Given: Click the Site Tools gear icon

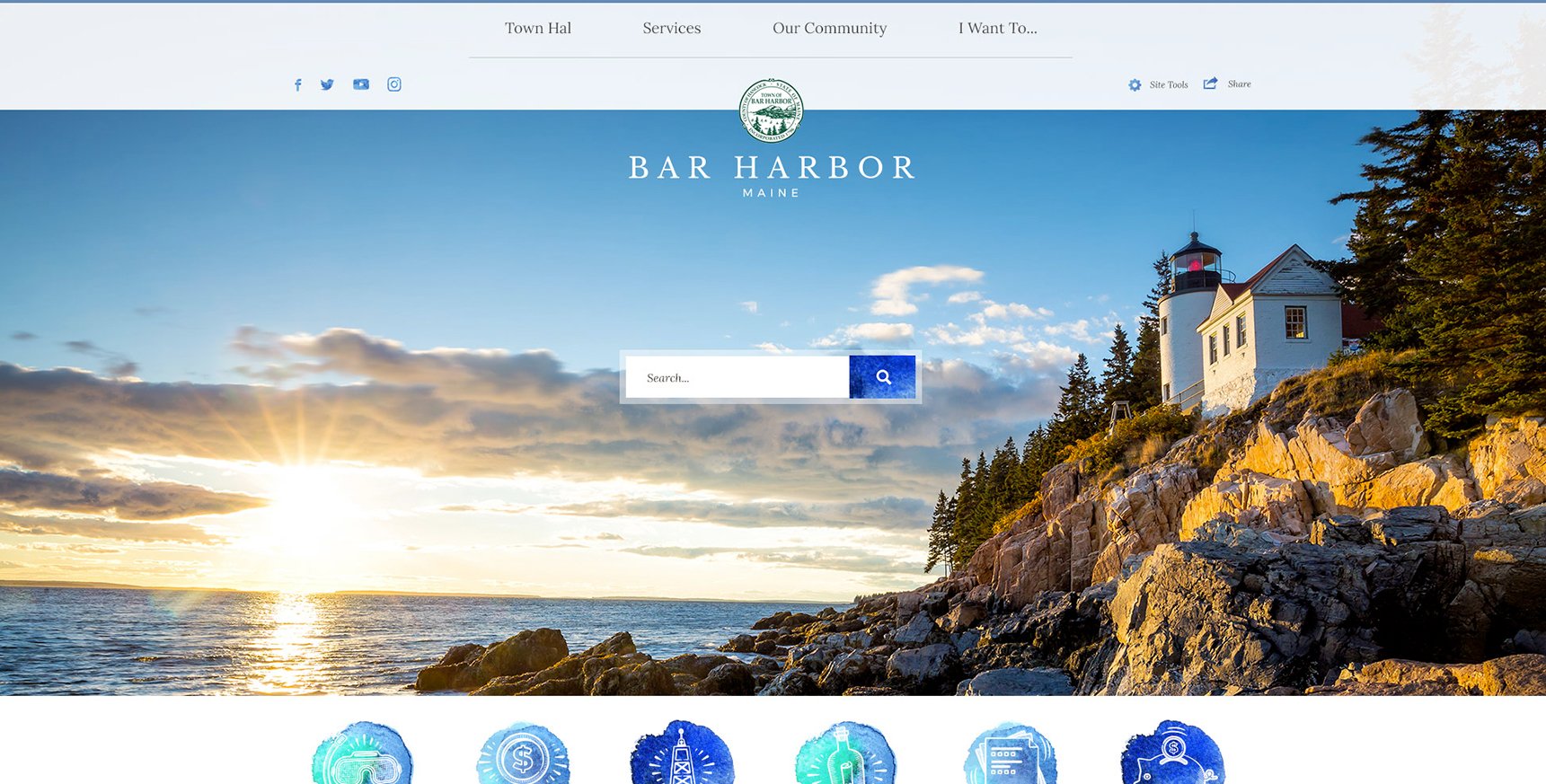Looking at the screenshot, I should (1135, 84).
